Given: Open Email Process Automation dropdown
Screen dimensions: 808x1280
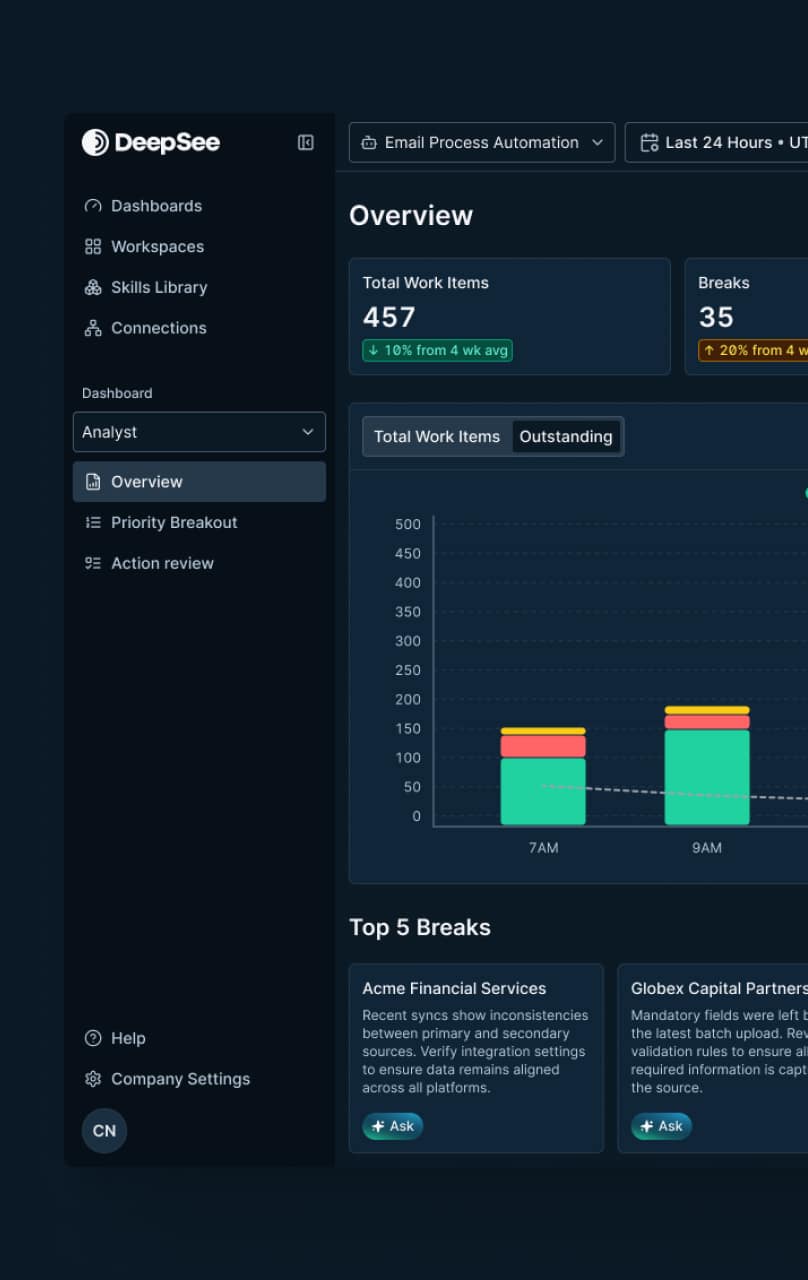Looking at the screenshot, I should 482,143.
